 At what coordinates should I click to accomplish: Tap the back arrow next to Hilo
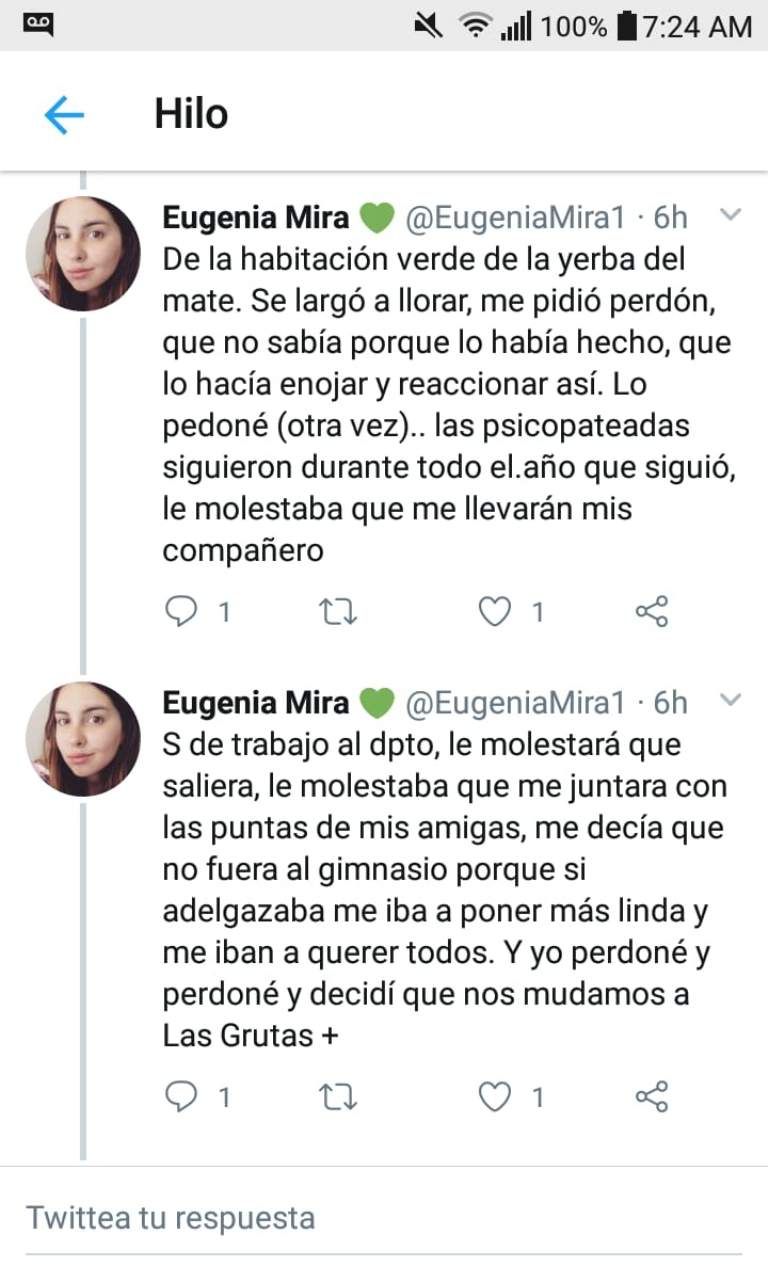[x=64, y=116]
